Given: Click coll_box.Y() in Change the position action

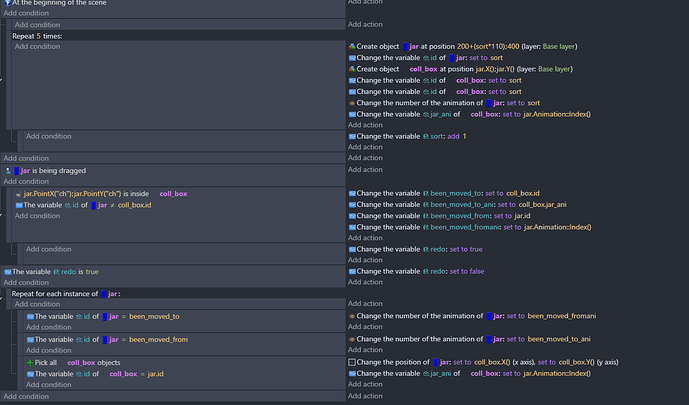Looking at the screenshot, I should coord(577,362).
